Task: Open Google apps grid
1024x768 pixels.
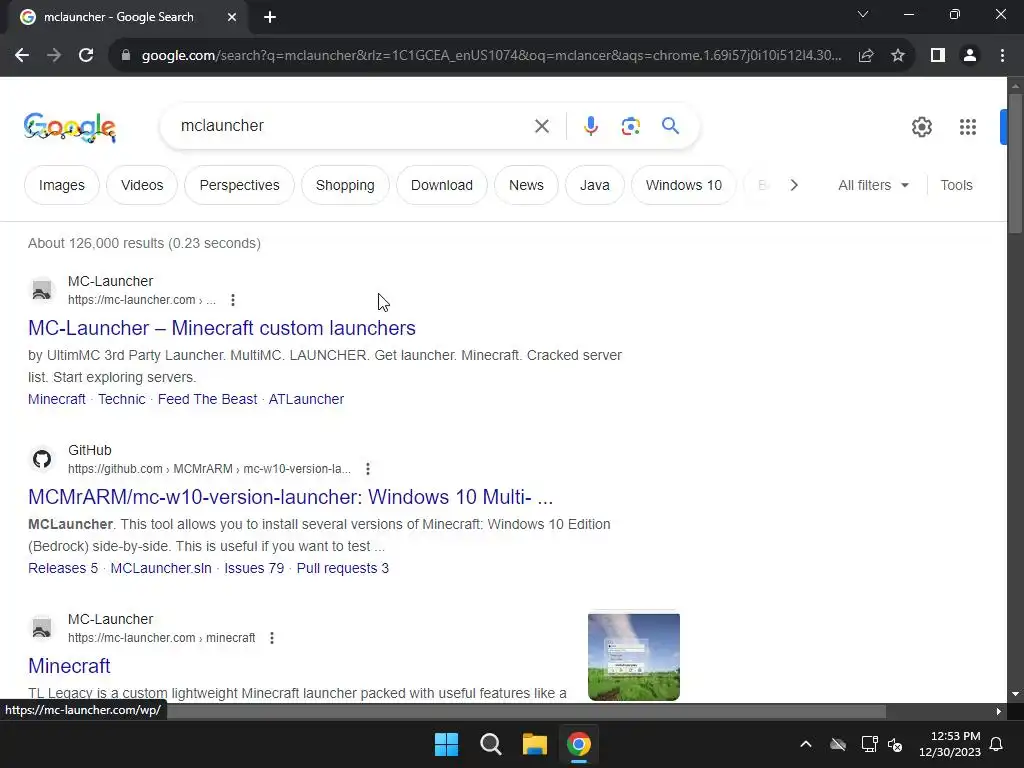Action: coord(968,127)
